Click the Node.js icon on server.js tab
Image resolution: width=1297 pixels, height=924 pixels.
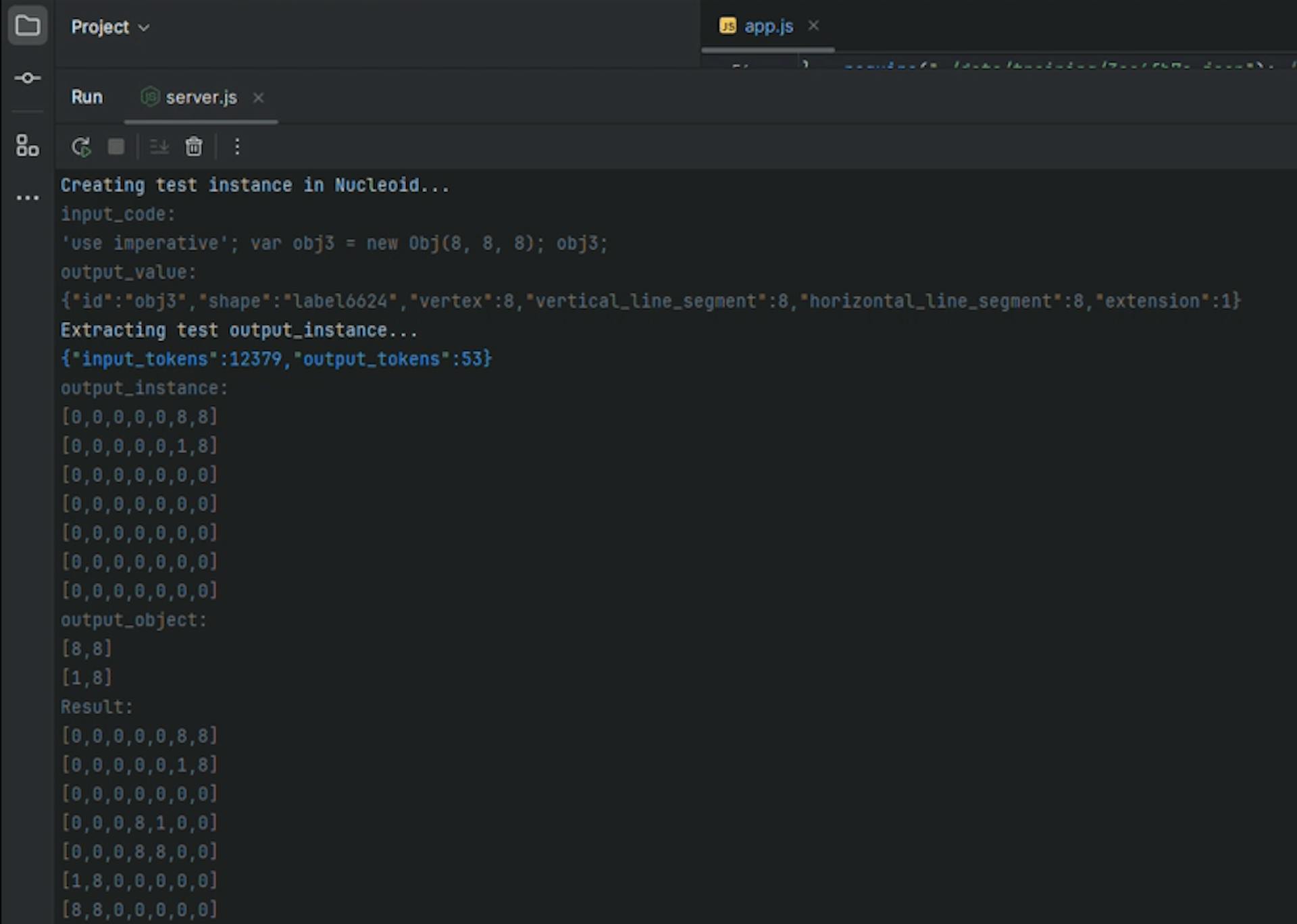pos(149,97)
